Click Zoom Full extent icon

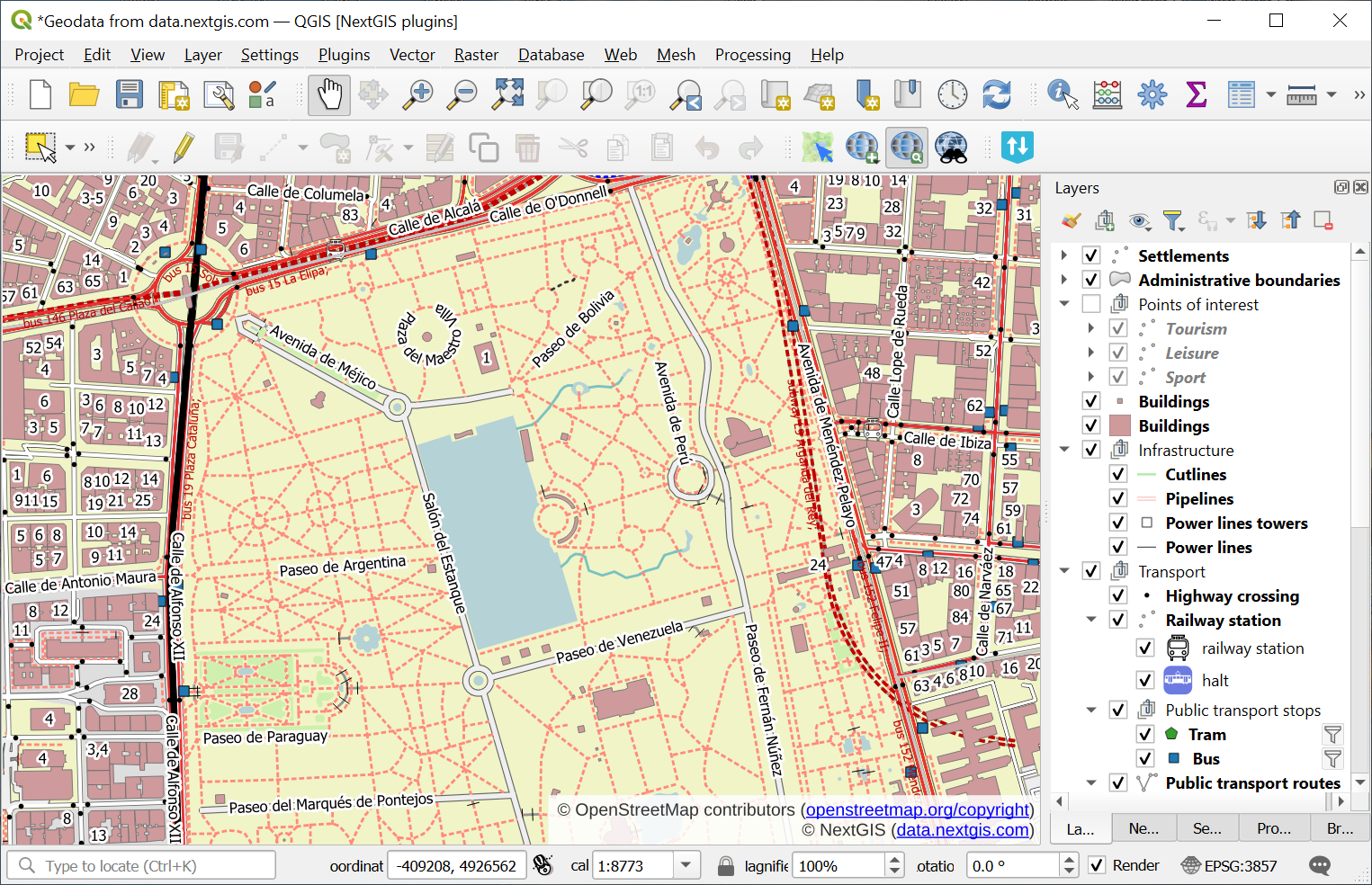(507, 94)
